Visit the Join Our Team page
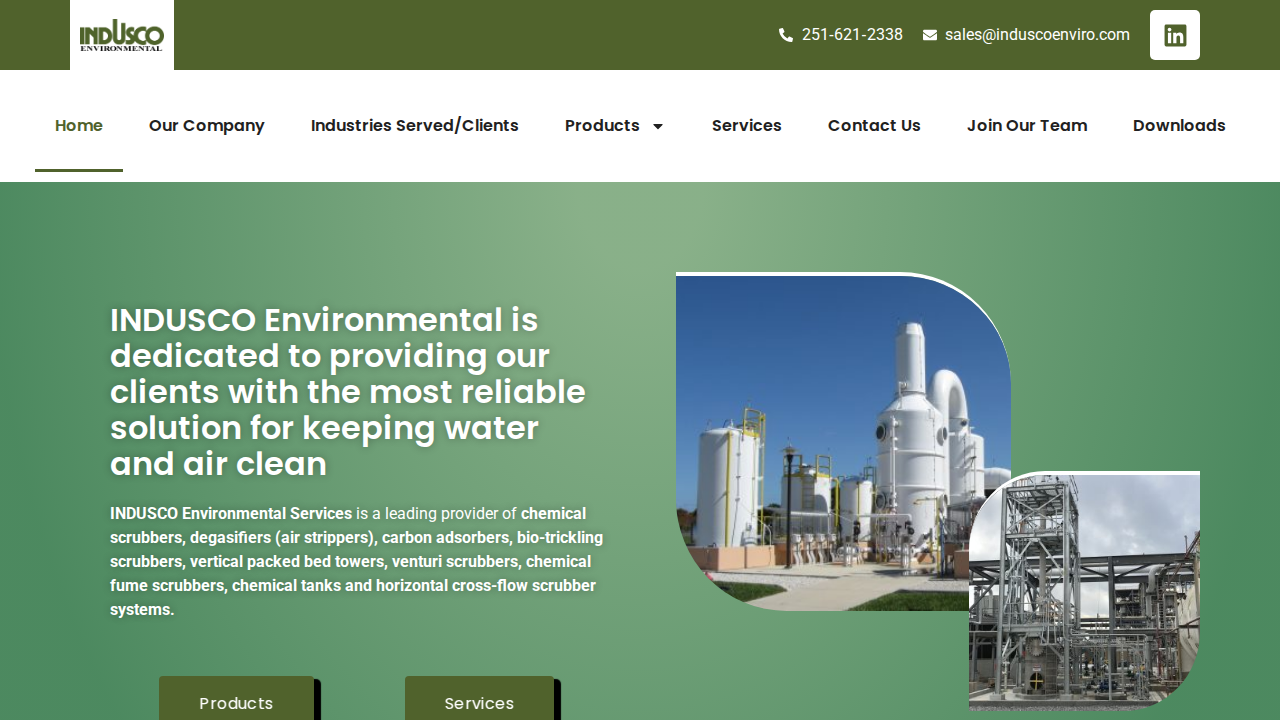This screenshot has height=720, width=1280. [1027, 126]
